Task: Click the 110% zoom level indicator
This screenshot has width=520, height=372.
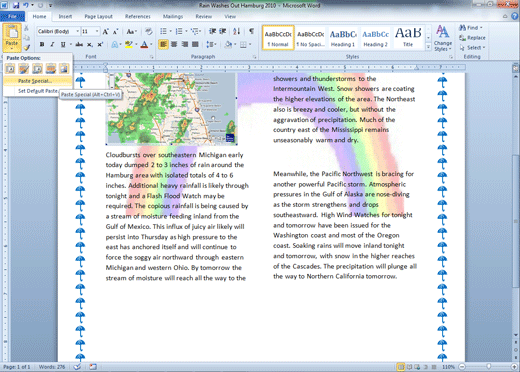Action: click(x=448, y=367)
